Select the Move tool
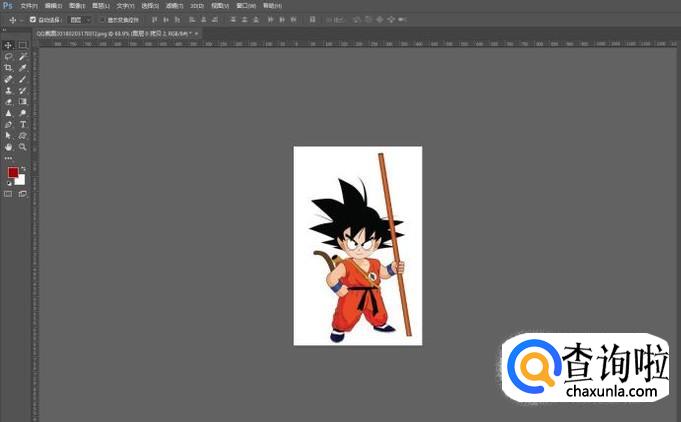Screen dimensions: 681x422 (x=9, y=45)
